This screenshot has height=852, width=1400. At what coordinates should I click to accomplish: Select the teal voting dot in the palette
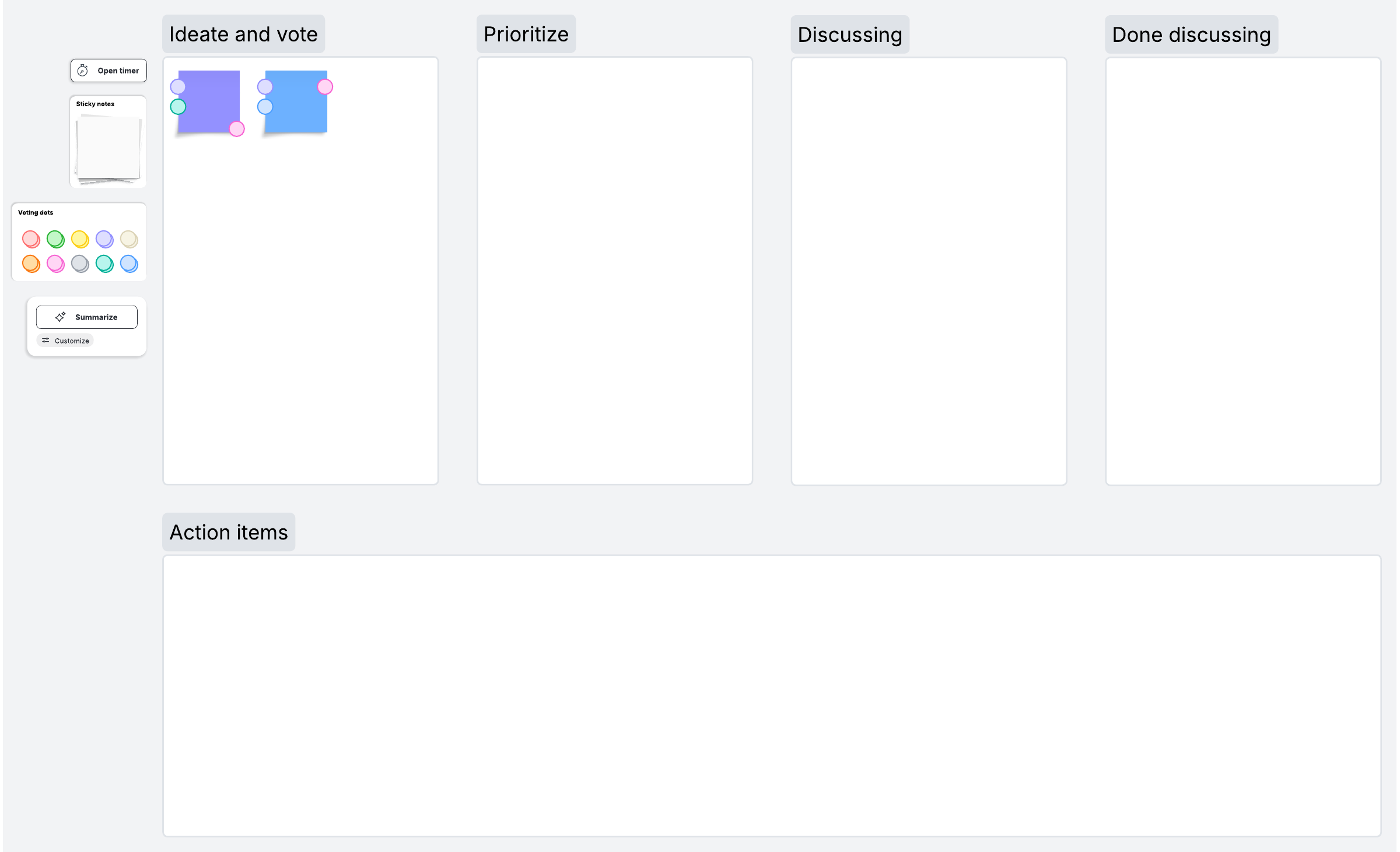[x=104, y=264]
